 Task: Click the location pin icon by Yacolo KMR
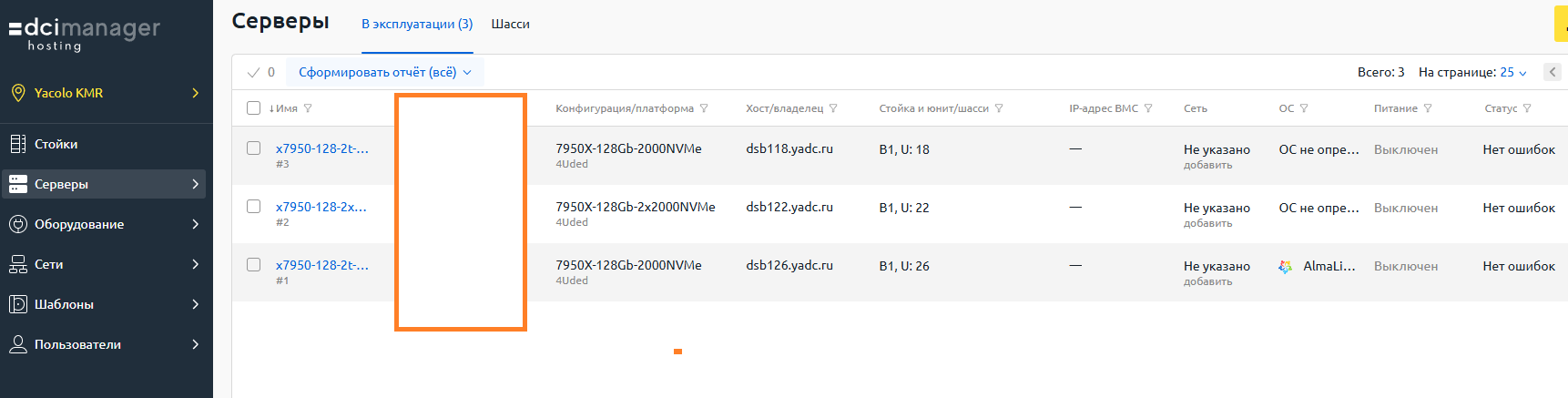click(x=18, y=93)
